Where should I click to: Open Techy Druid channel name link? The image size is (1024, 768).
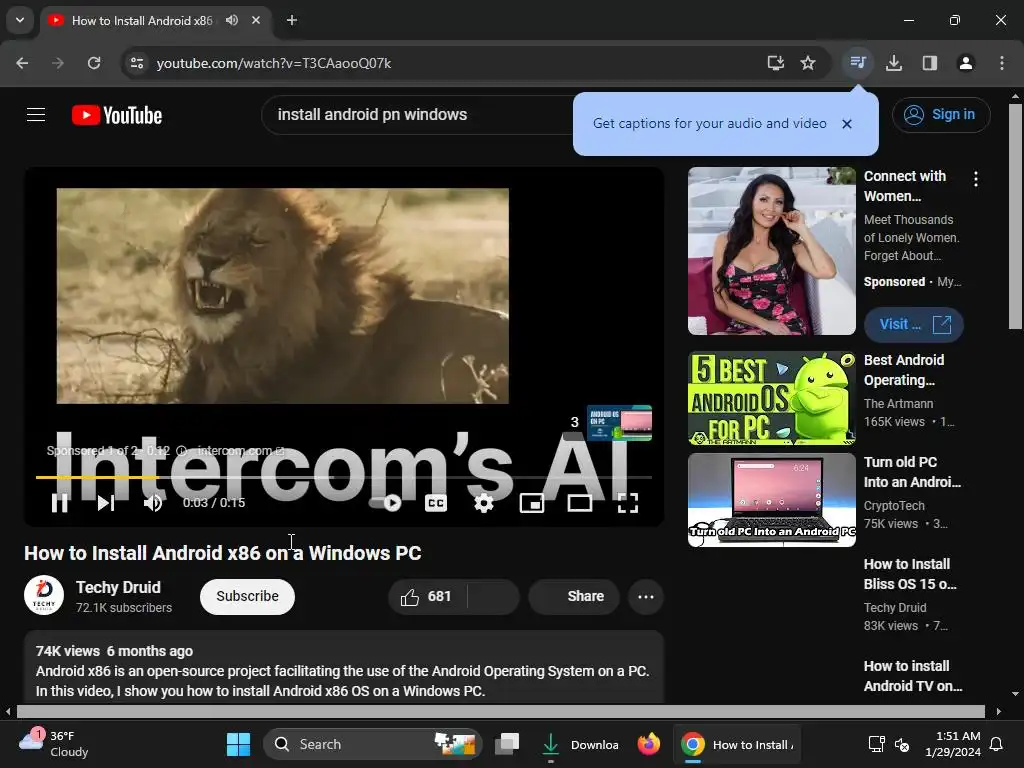pyautogui.click(x=118, y=587)
